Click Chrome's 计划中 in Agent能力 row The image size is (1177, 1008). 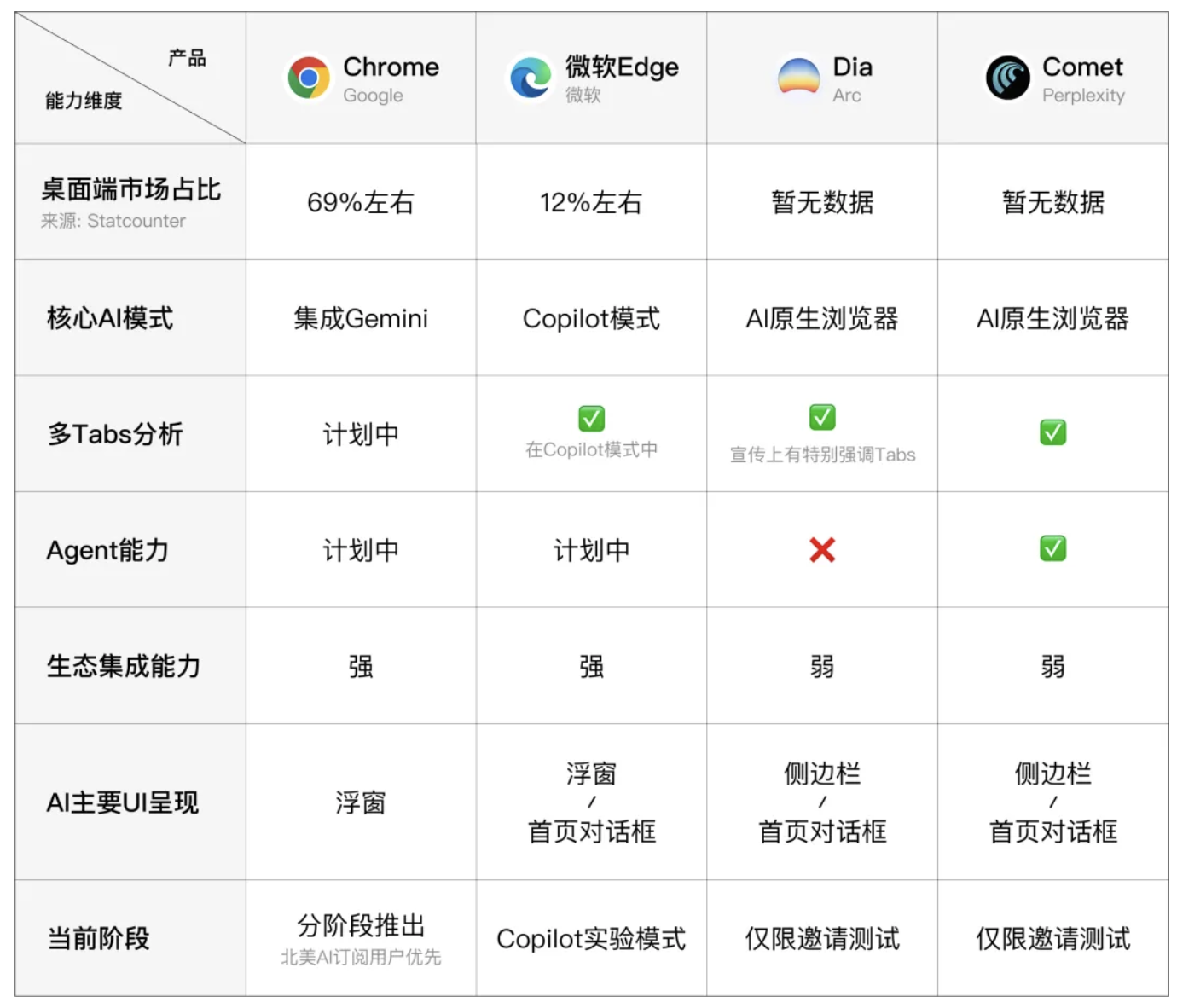tap(361, 550)
